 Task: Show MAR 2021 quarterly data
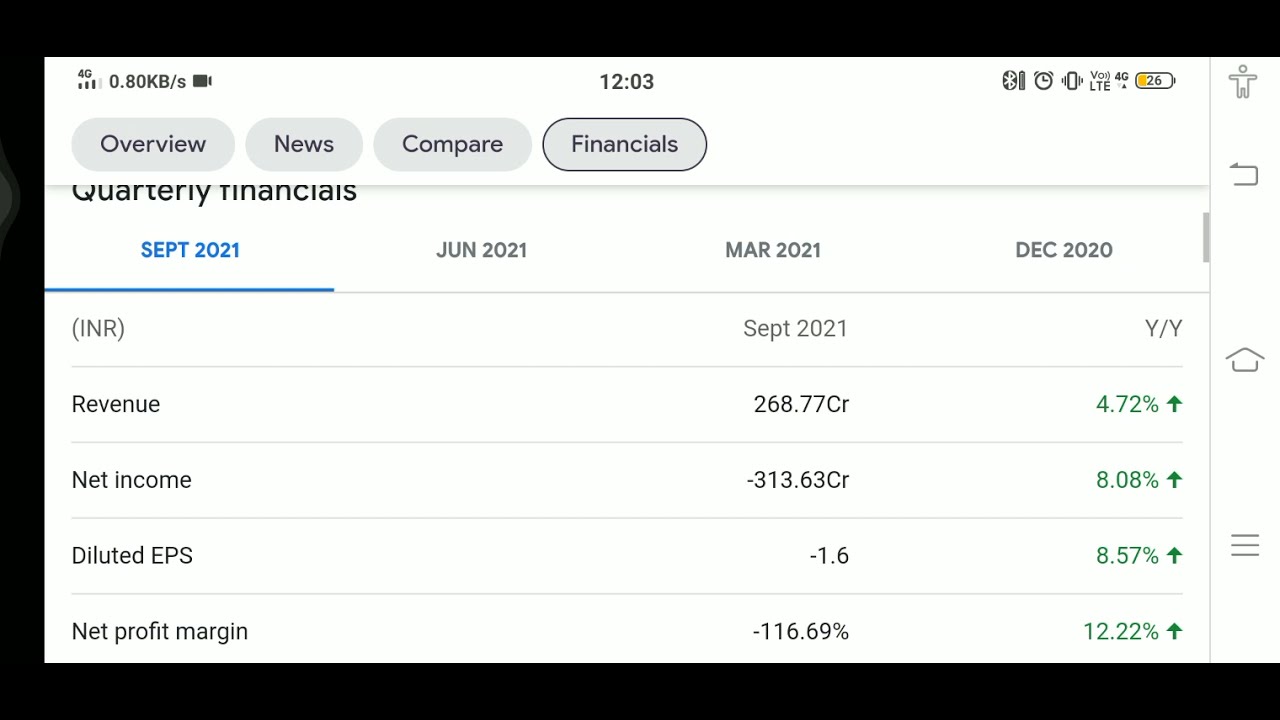click(x=773, y=251)
